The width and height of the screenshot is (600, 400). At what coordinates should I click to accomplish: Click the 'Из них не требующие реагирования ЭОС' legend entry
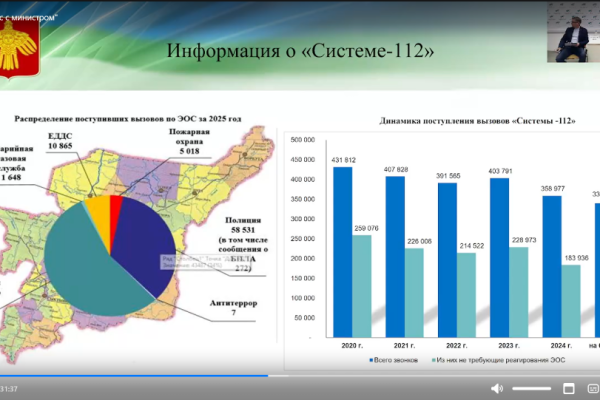pyautogui.click(x=501, y=360)
